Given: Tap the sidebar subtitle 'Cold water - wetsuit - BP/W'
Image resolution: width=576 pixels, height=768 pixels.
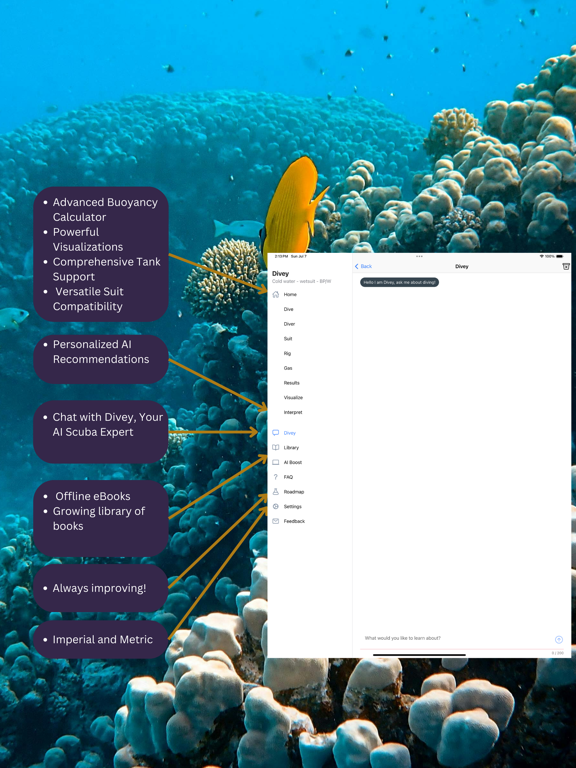Looking at the screenshot, I should (302, 282).
